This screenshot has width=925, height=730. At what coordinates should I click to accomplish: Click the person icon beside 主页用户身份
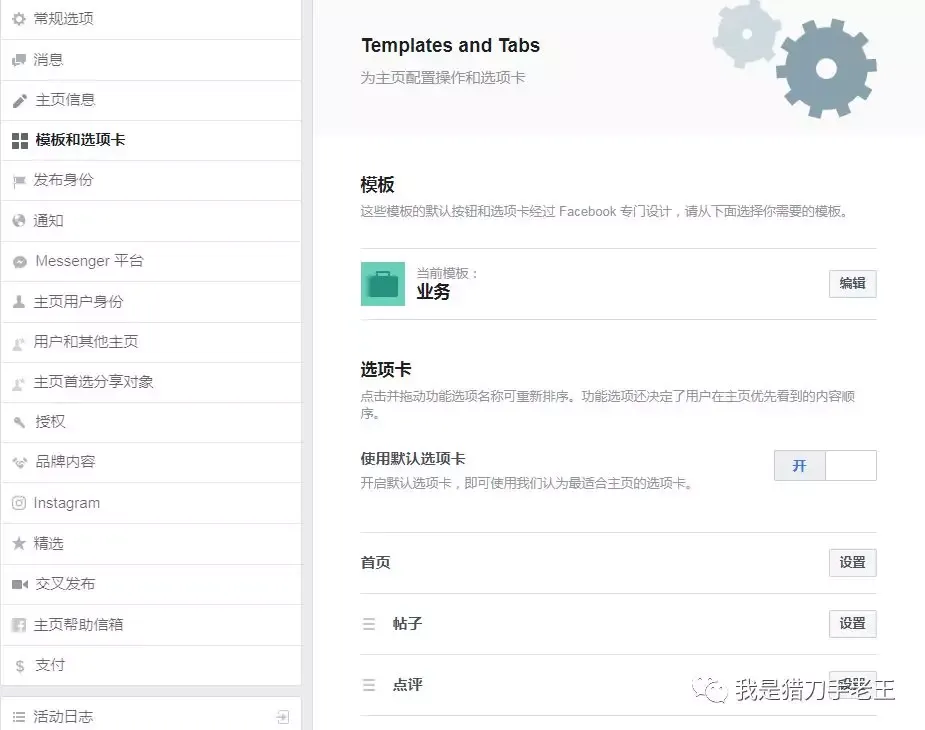pos(19,302)
